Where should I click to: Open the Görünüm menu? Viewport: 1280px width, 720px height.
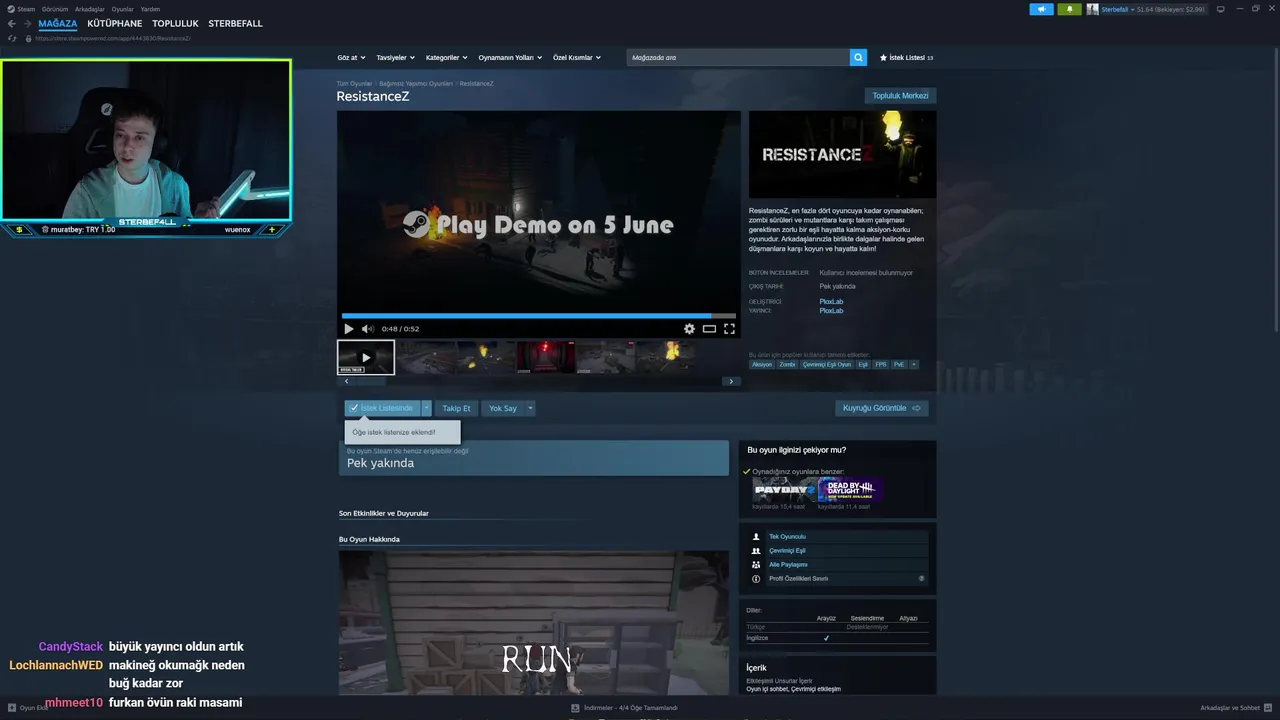click(x=55, y=9)
